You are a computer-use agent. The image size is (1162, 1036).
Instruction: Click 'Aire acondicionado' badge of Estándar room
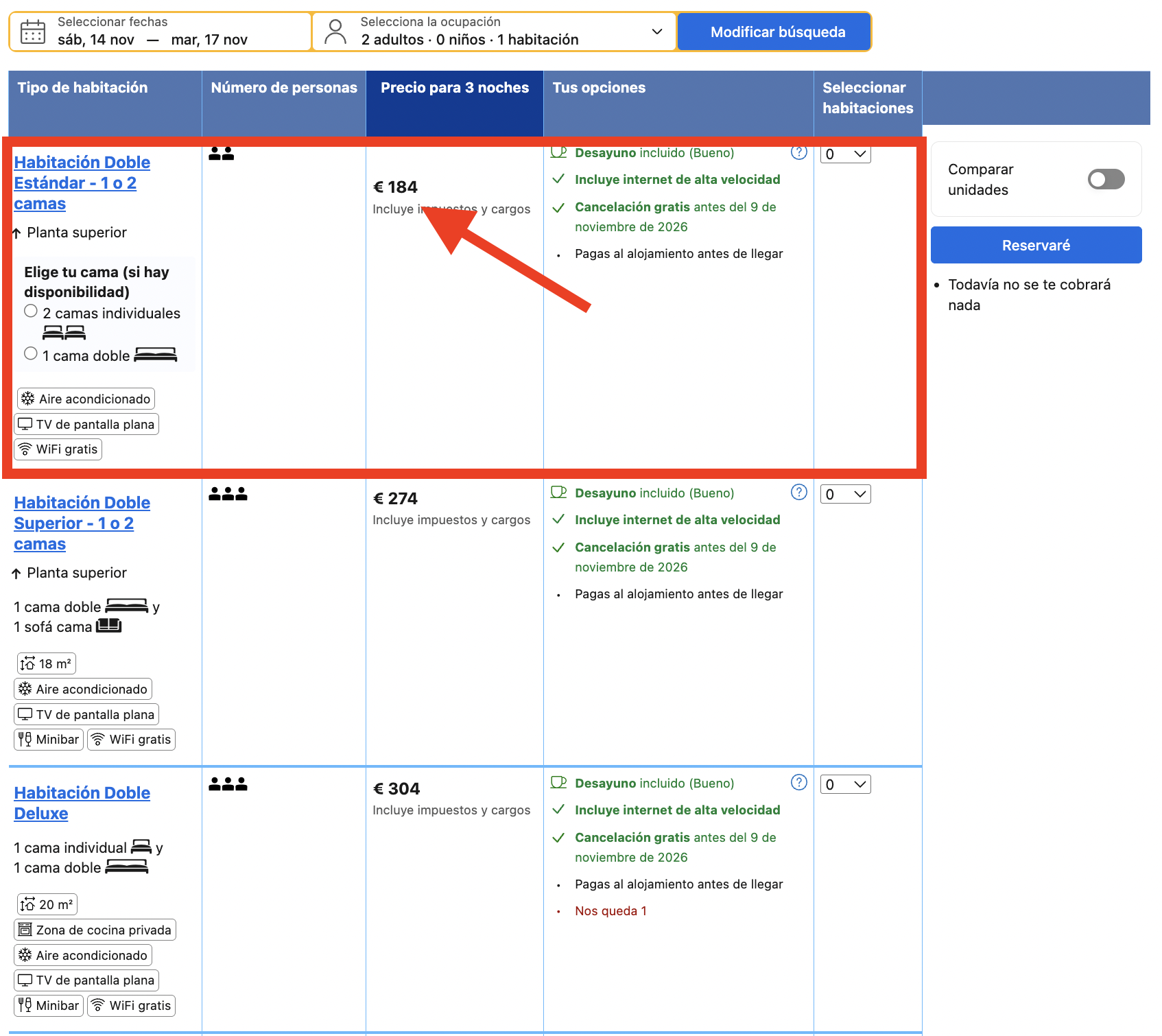pyautogui.click(x=86, y=399)
